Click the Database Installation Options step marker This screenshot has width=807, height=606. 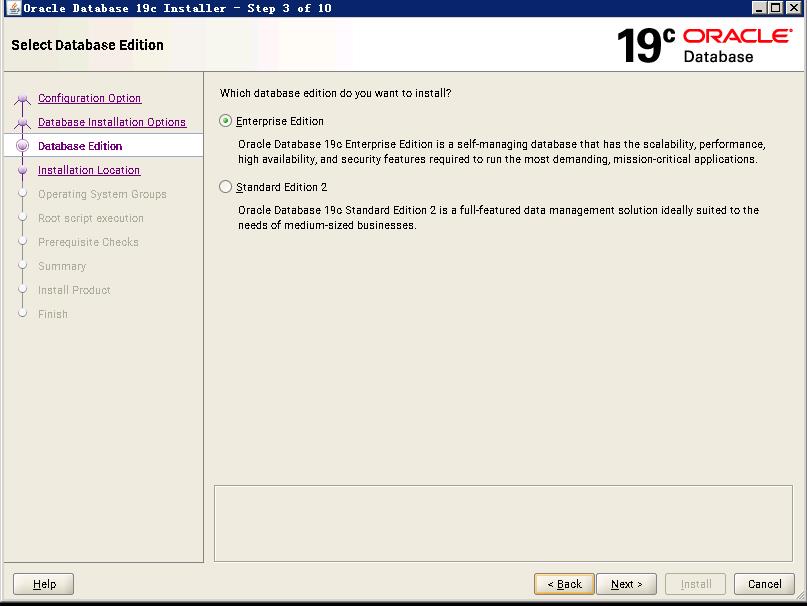[x=22, y=123]
